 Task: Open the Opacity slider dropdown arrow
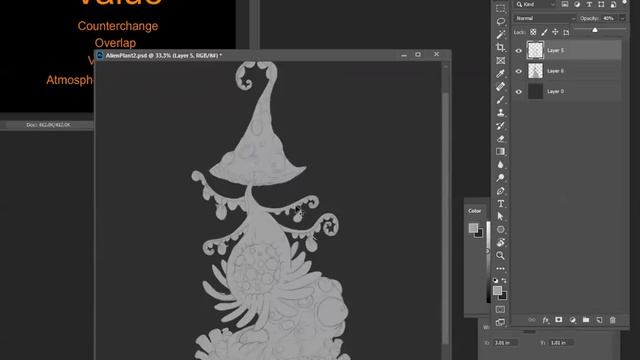(622, 18)
